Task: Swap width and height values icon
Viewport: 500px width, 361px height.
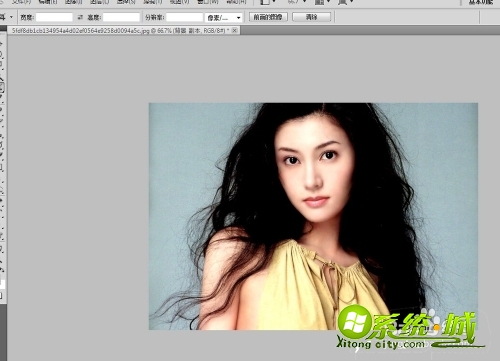Action: point(80,17)
